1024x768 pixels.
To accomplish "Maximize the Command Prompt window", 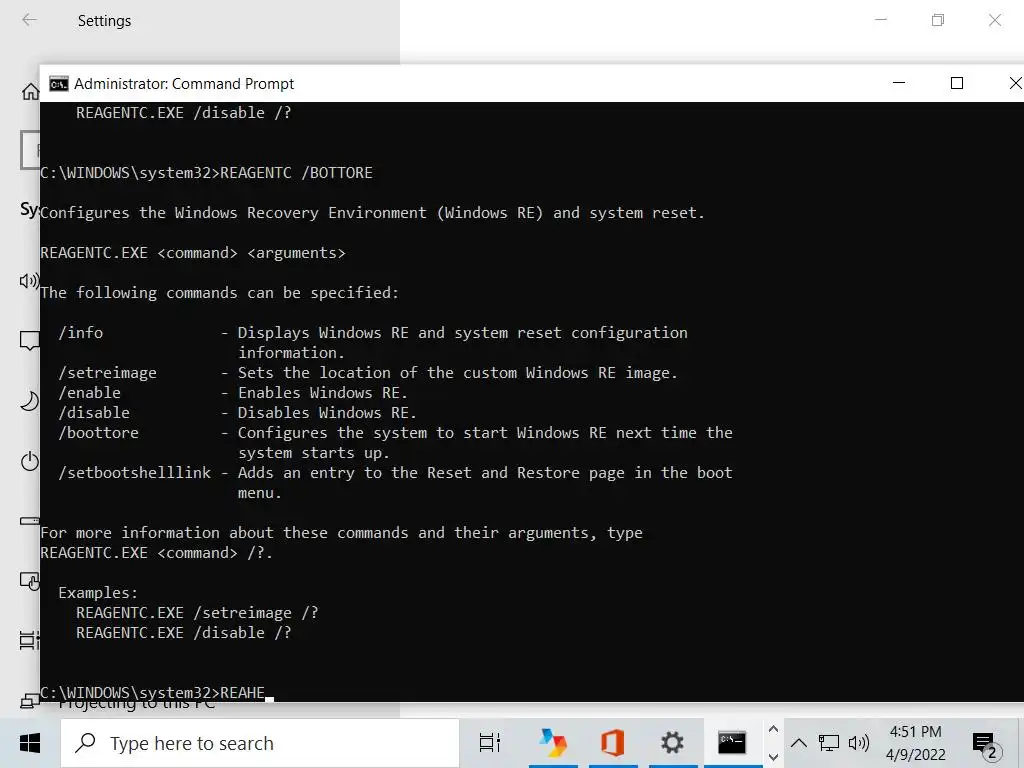I will point(957,83).
